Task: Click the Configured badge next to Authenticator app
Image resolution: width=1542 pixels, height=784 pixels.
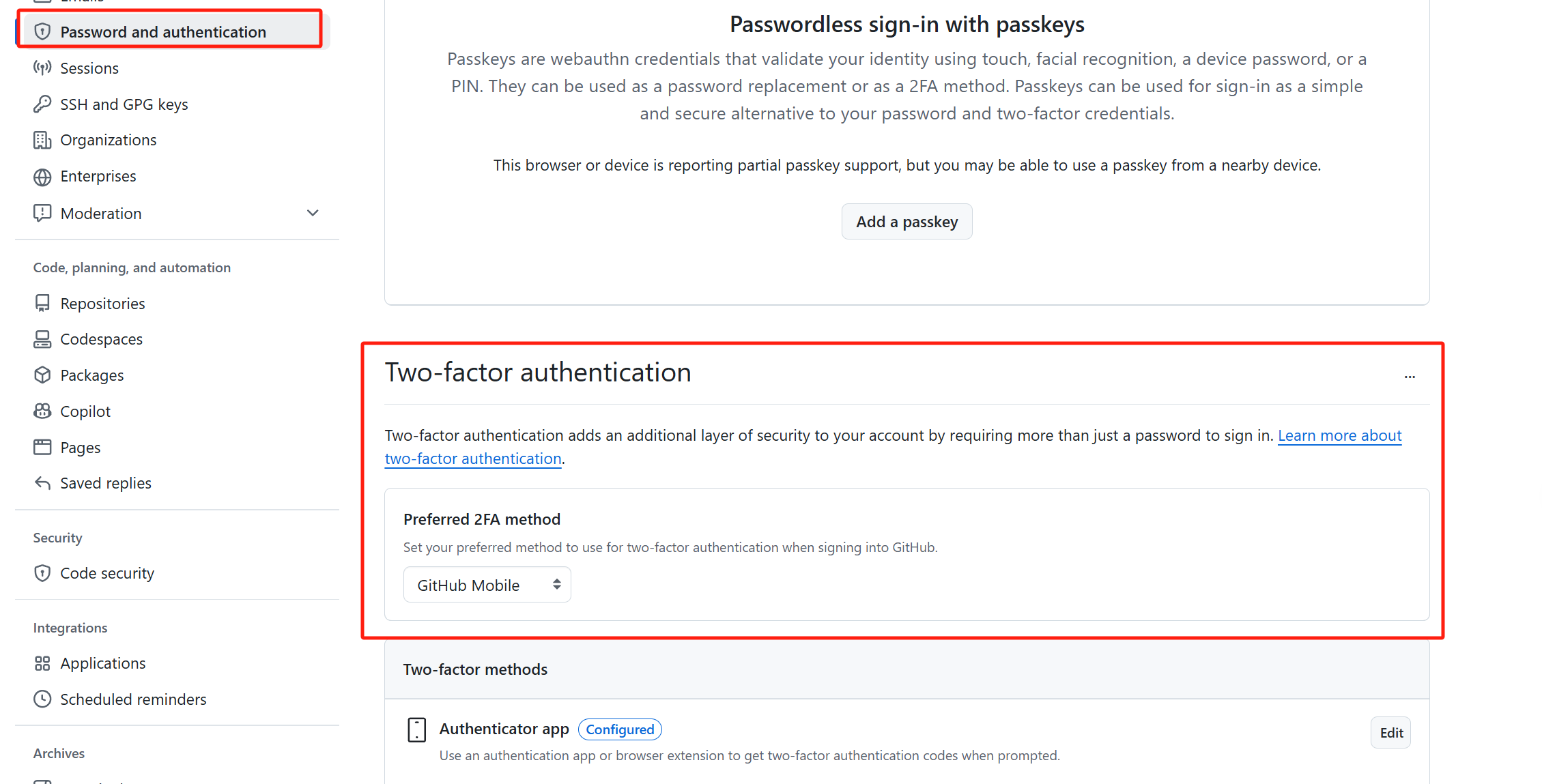Action: coord(620,729)
